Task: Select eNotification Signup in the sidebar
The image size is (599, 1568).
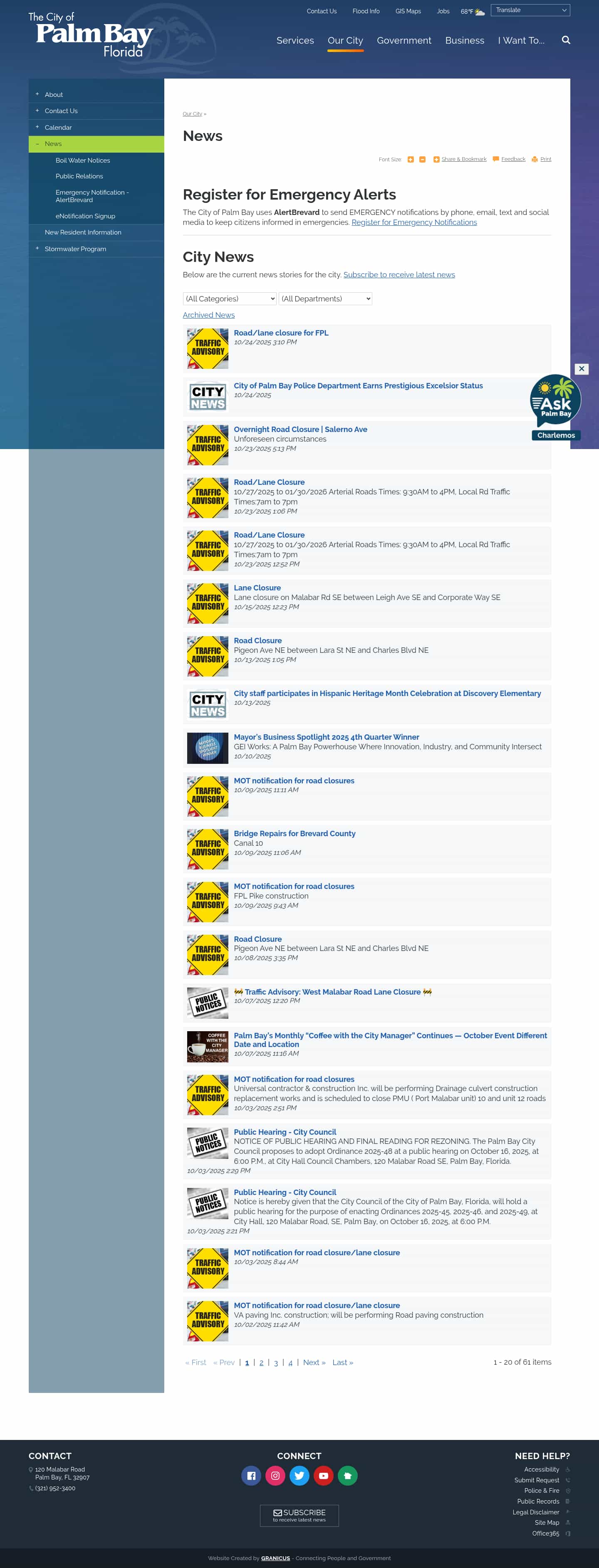Action: pos(85,216)
